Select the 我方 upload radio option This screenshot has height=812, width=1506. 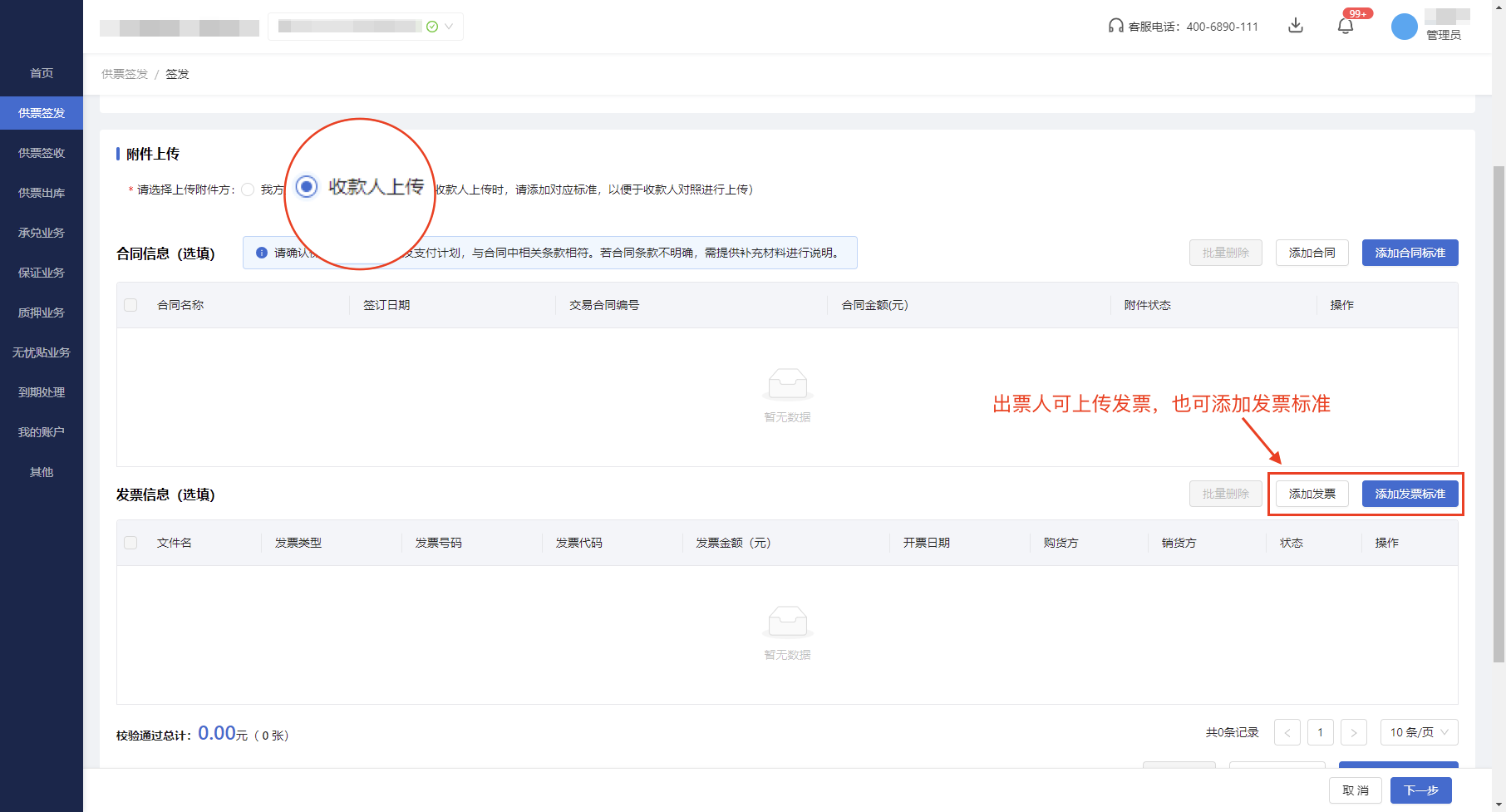pos(247,189)
